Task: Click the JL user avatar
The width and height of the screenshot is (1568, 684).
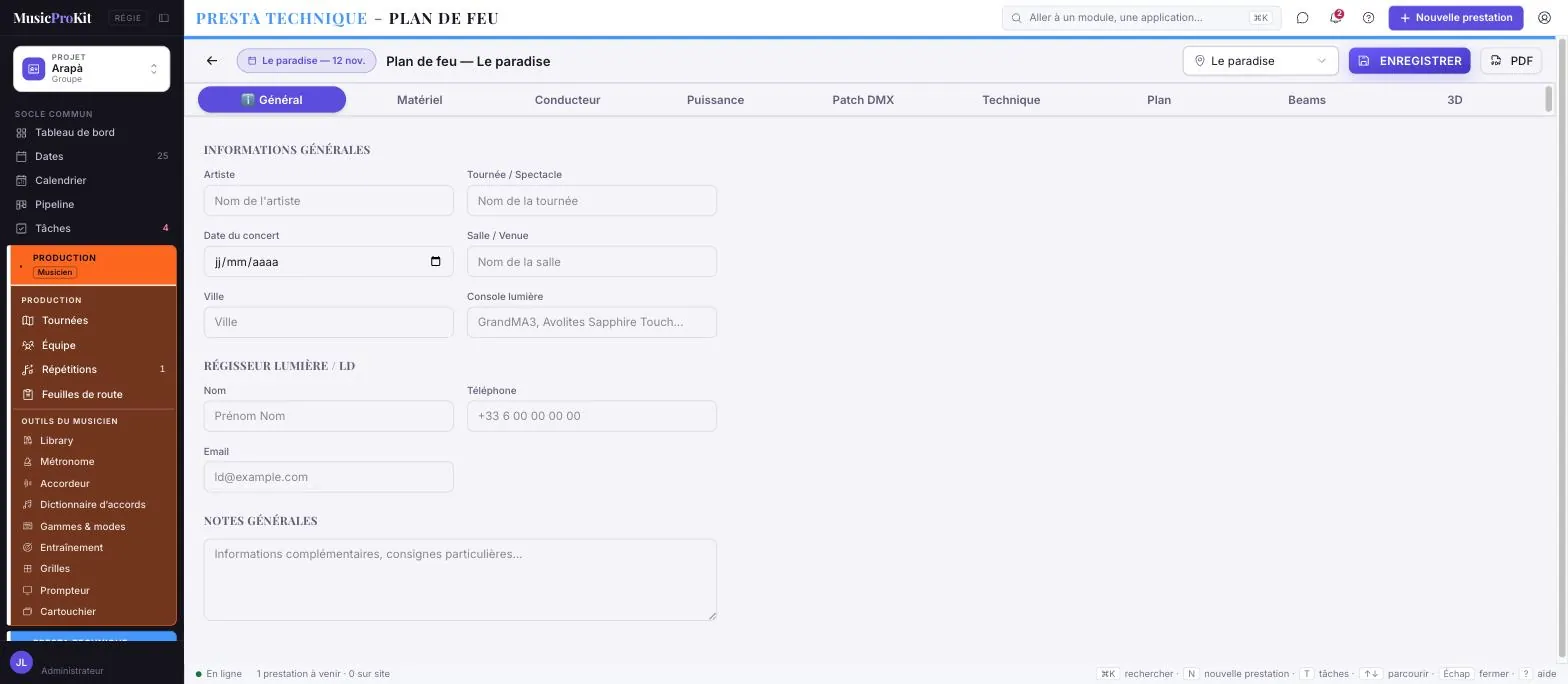Action: pos(21,663)
